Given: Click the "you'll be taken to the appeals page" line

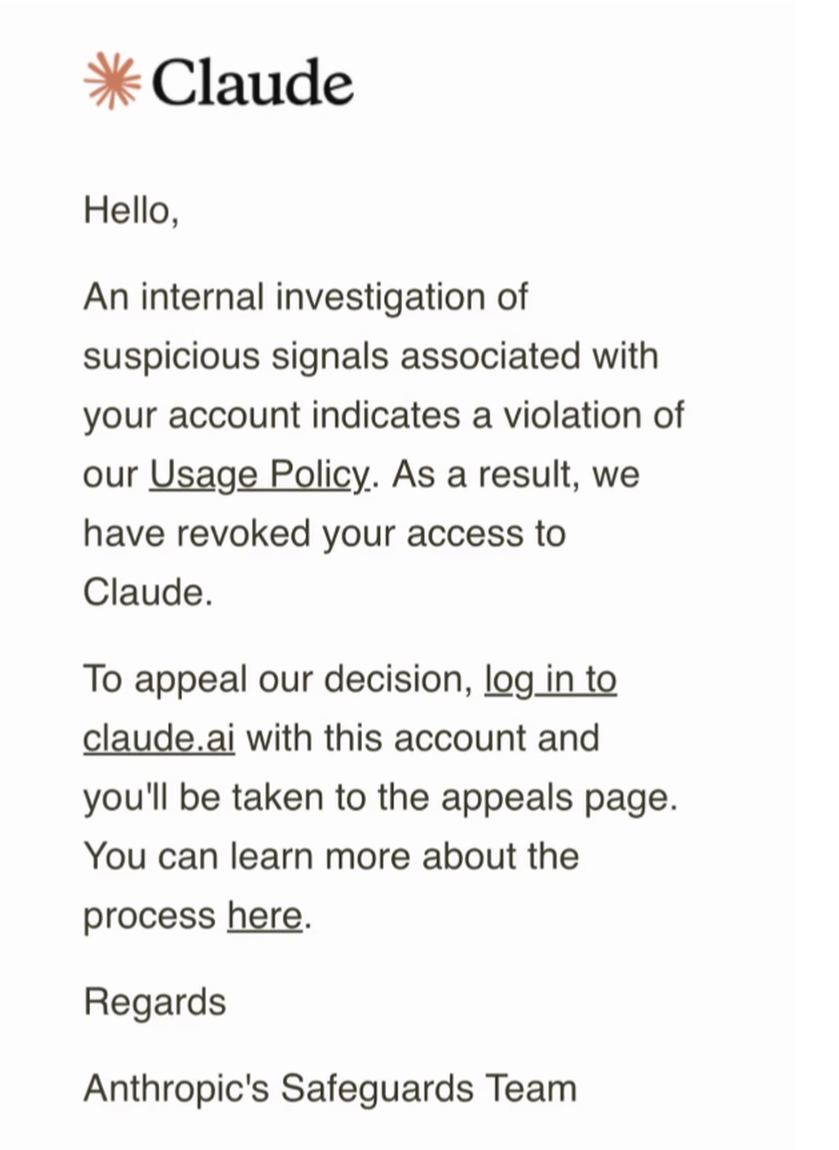Looking at the screenshot, I should point(381,798).
